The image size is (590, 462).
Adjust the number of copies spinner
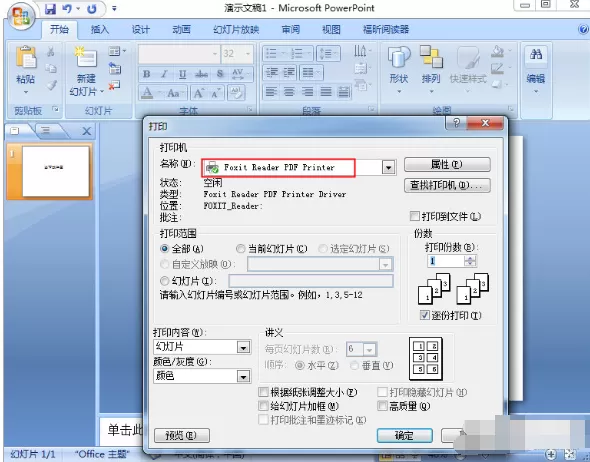470,261
